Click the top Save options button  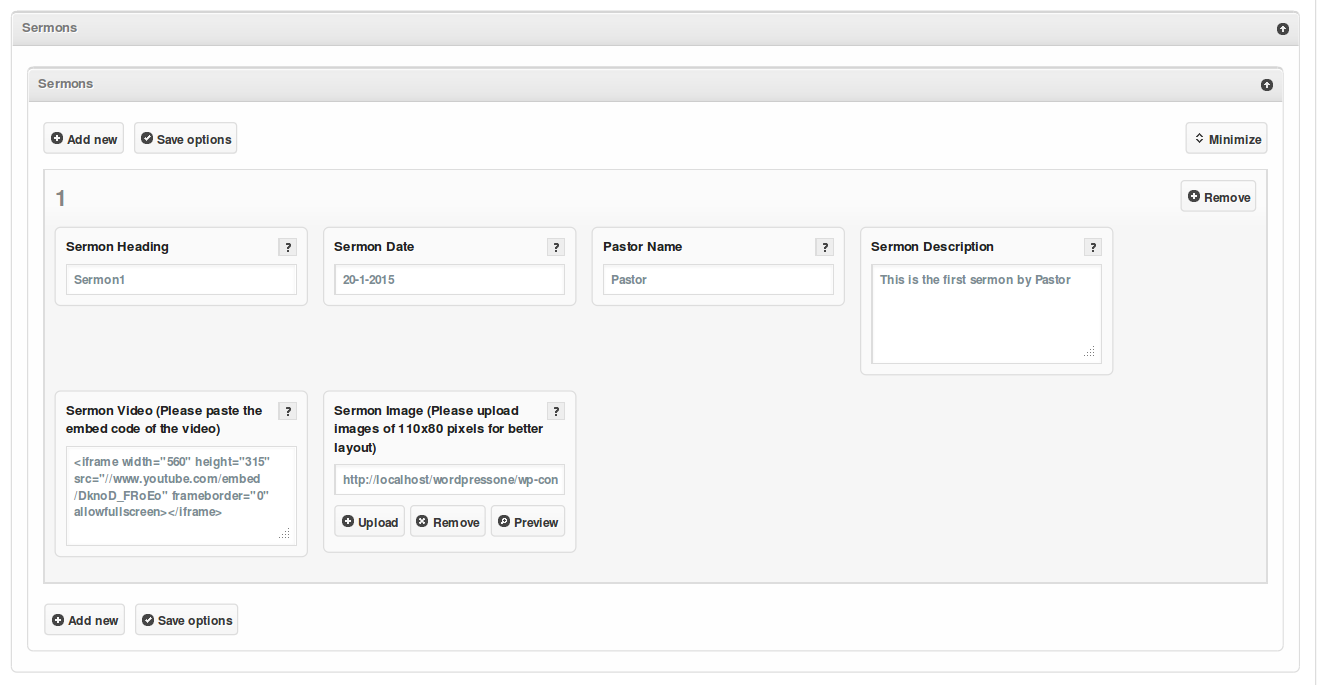point(186,139)
